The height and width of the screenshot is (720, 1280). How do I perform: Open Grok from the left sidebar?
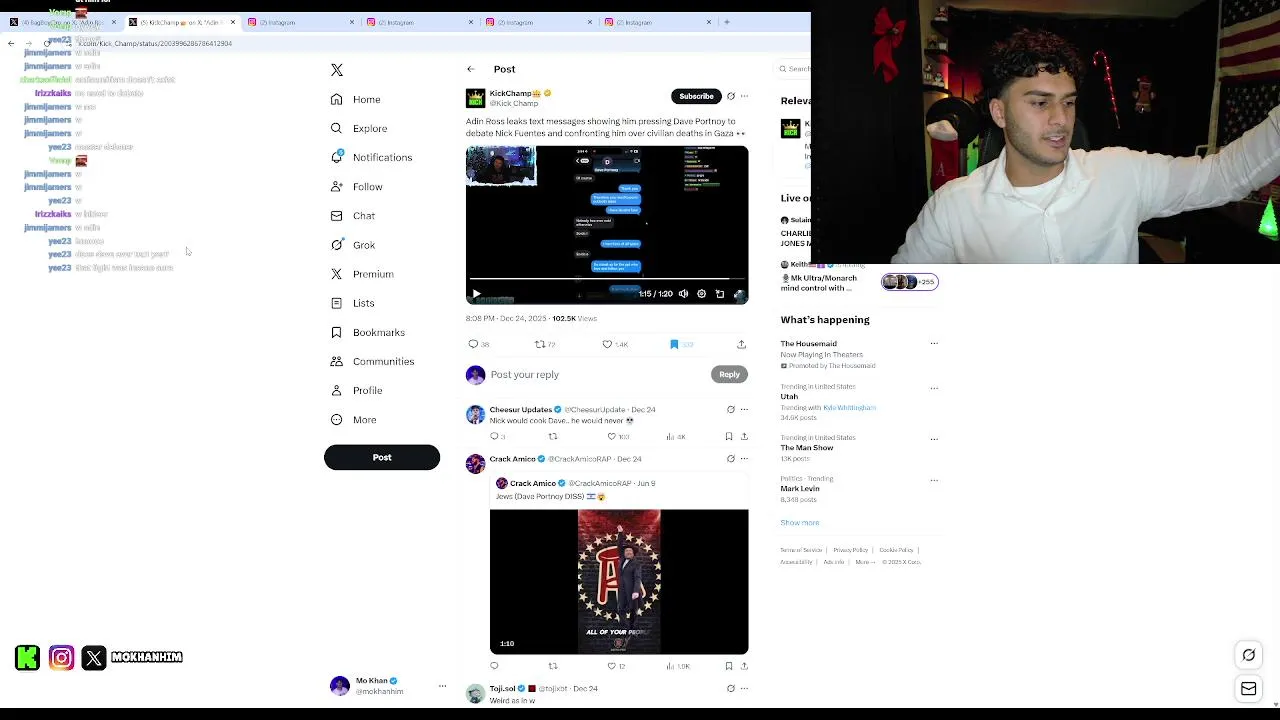[x=353, y=245]
